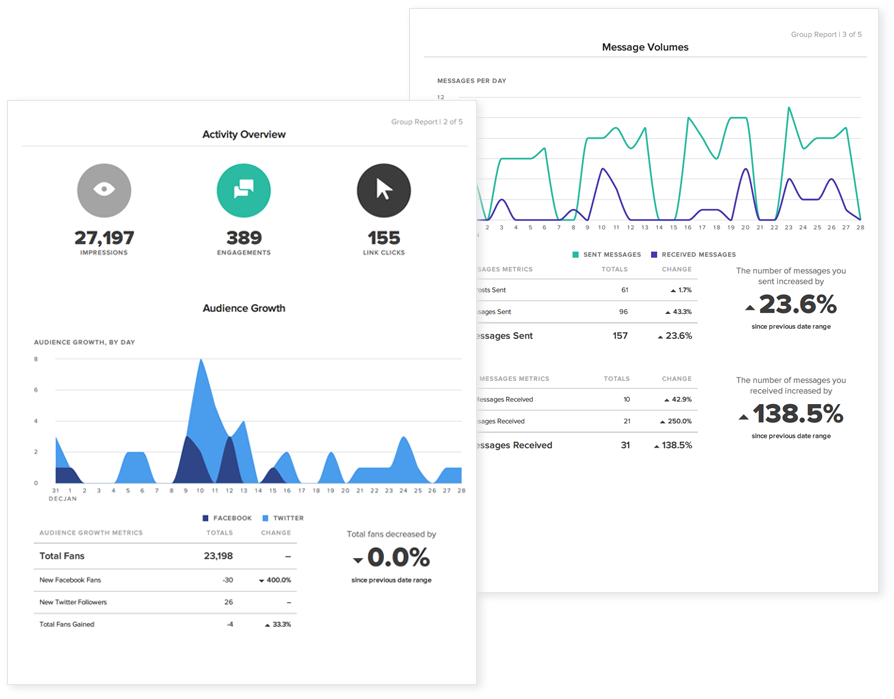Select the large 23.6% figure
This screenshot has height=699, width=894.
tap(798, 304)
